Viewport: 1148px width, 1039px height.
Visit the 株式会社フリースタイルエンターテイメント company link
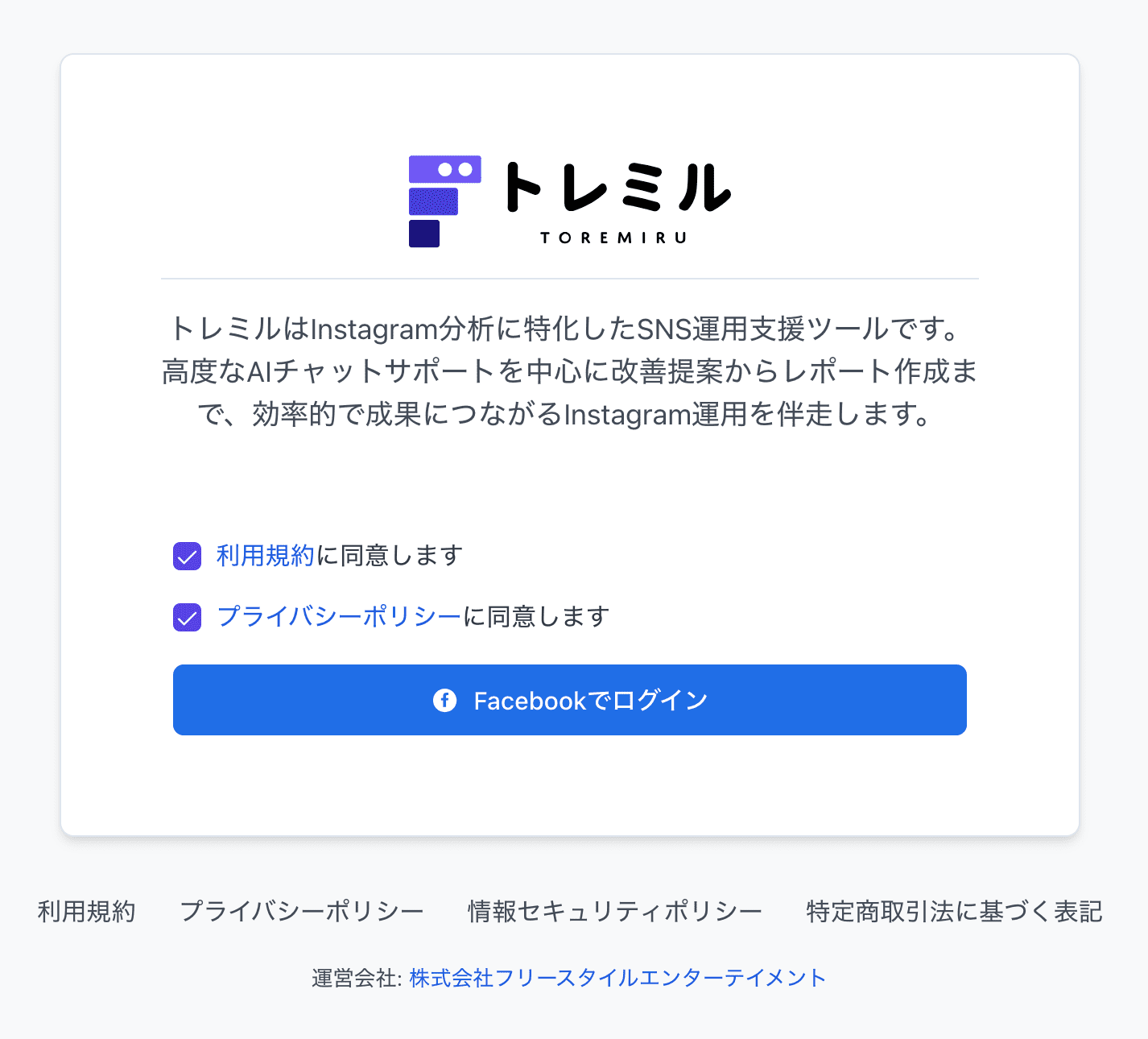pos(617,978)
